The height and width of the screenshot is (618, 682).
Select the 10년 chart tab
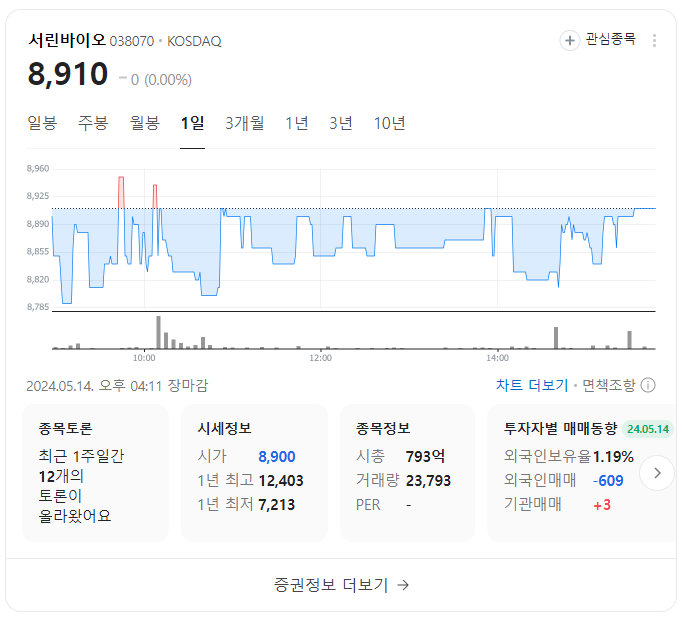(389, 123)
